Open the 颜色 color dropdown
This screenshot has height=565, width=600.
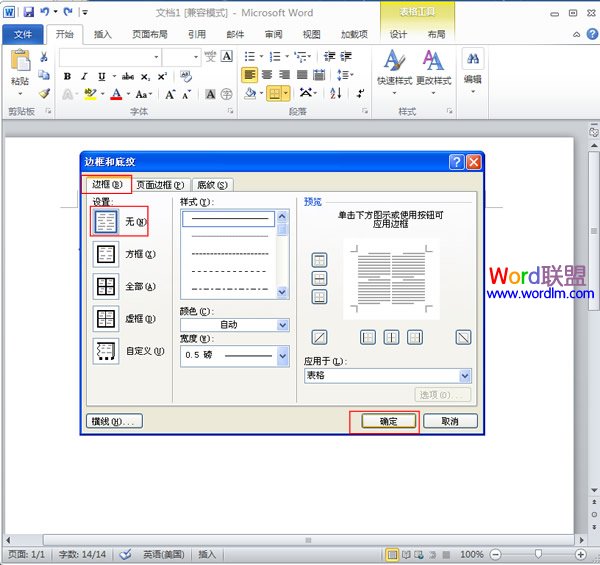pyautogui.click(x=283, y=325)
